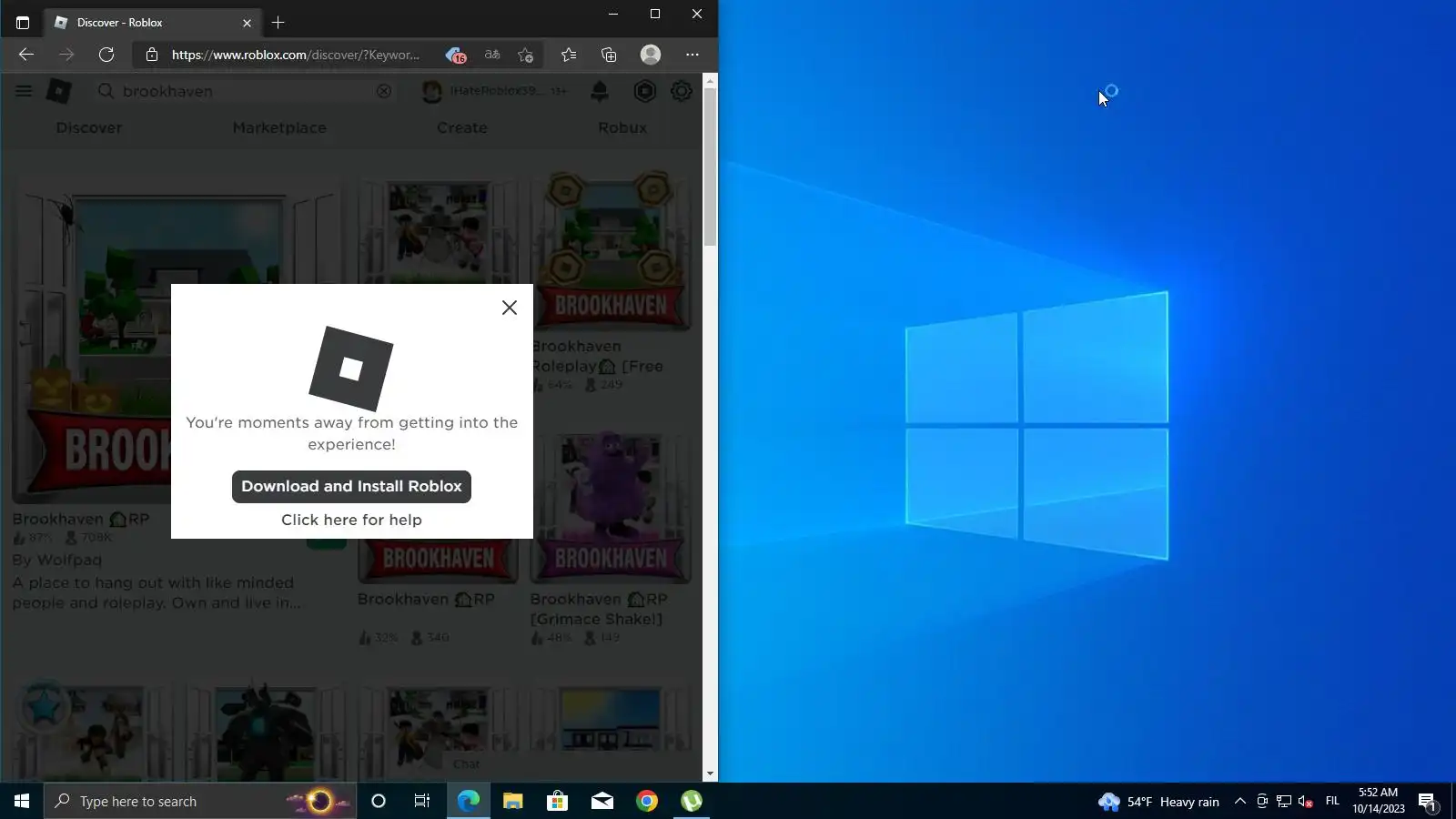Screen dimensions: 1456x819
Task: Click the Type here to search box
Action: click(198, 801)
